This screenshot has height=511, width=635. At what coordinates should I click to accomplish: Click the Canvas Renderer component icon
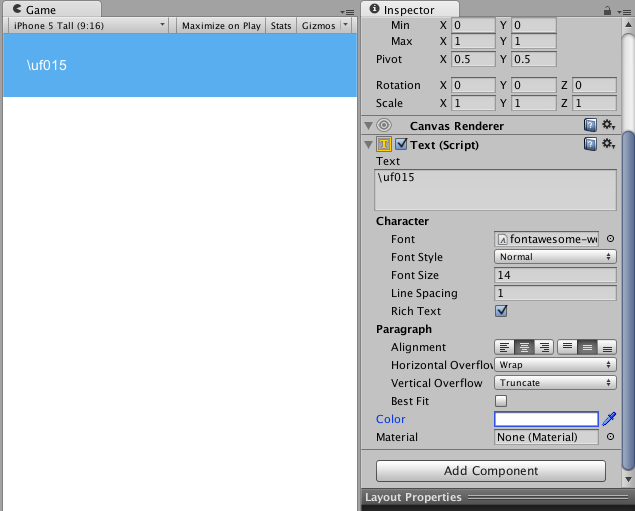(384, 126)
